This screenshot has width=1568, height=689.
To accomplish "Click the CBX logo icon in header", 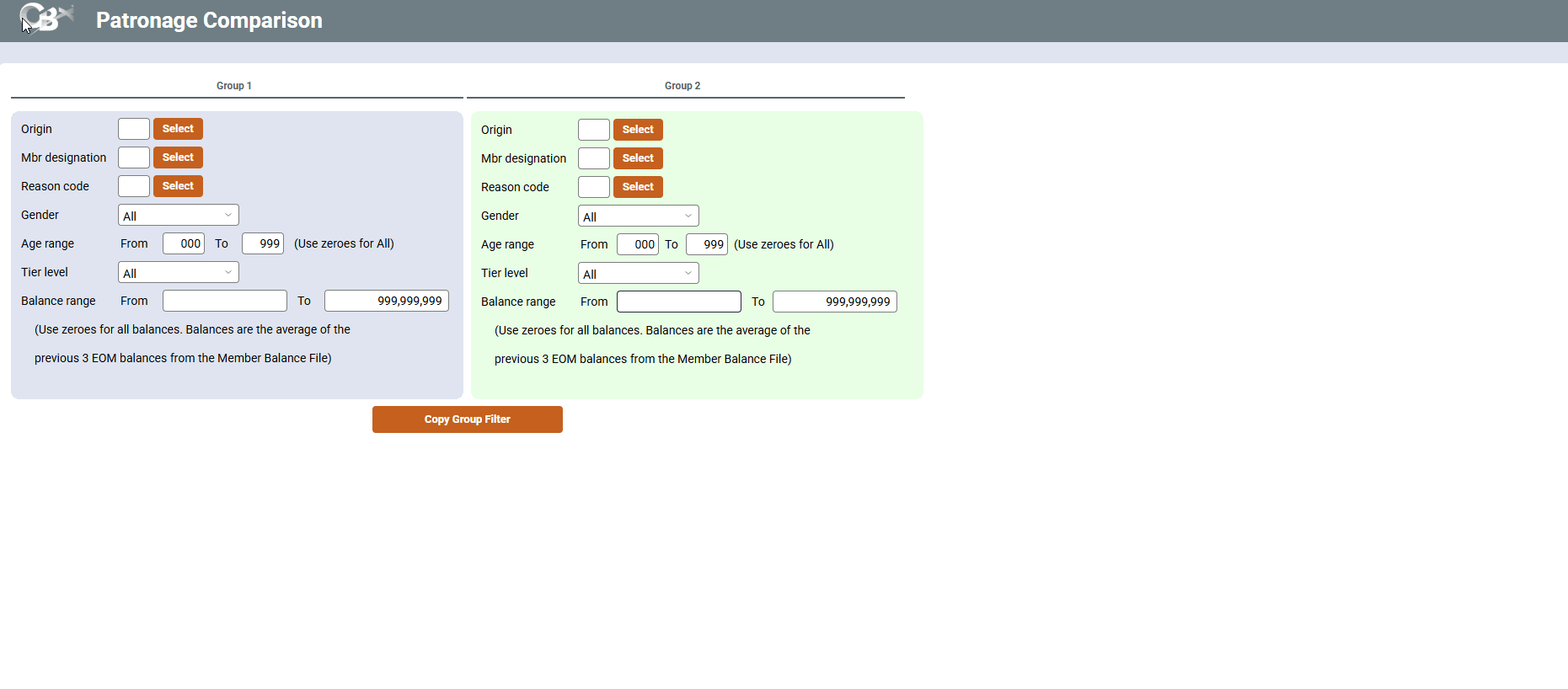I will click(46, 18).
